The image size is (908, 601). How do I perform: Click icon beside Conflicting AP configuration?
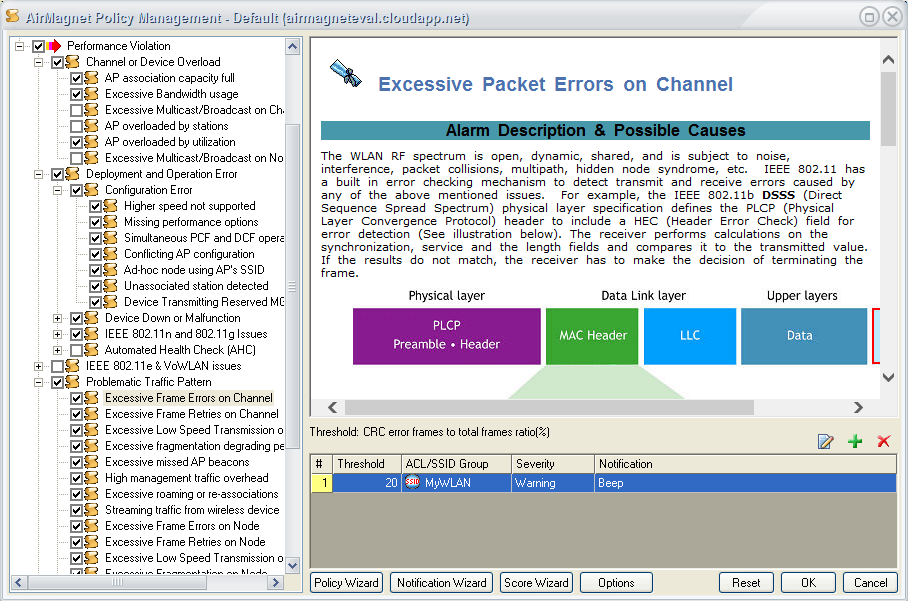coord(111,254)
